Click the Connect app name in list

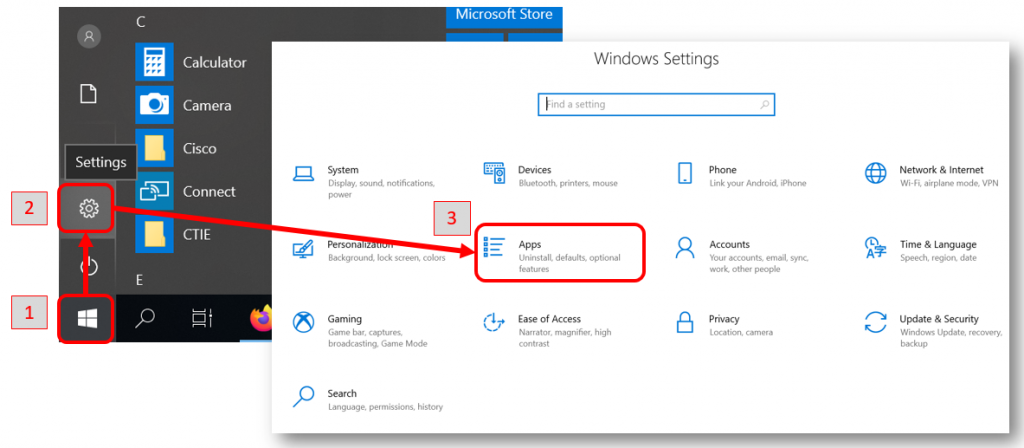coord(209,192)
